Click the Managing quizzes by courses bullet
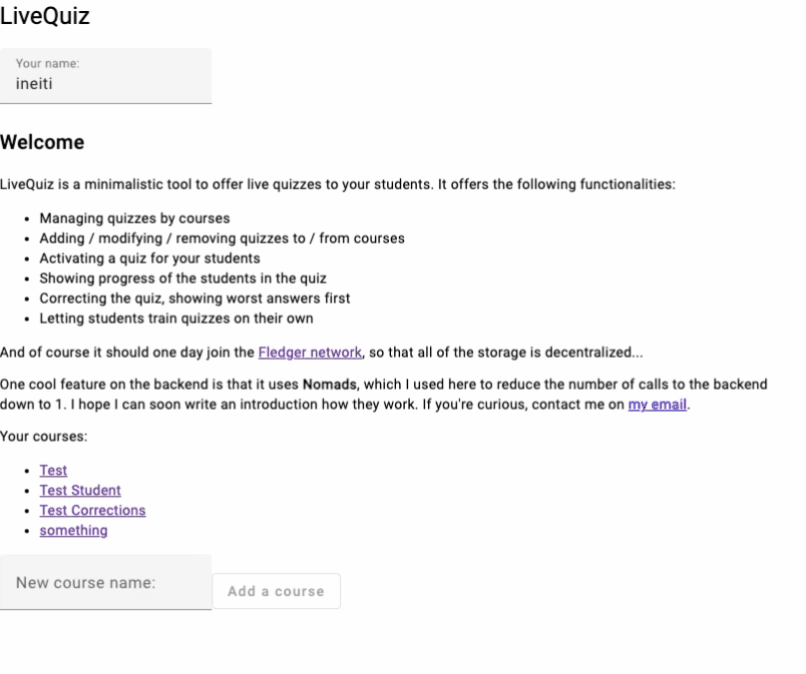Viewport: 806px width, 674px height. tap(134, 218)
